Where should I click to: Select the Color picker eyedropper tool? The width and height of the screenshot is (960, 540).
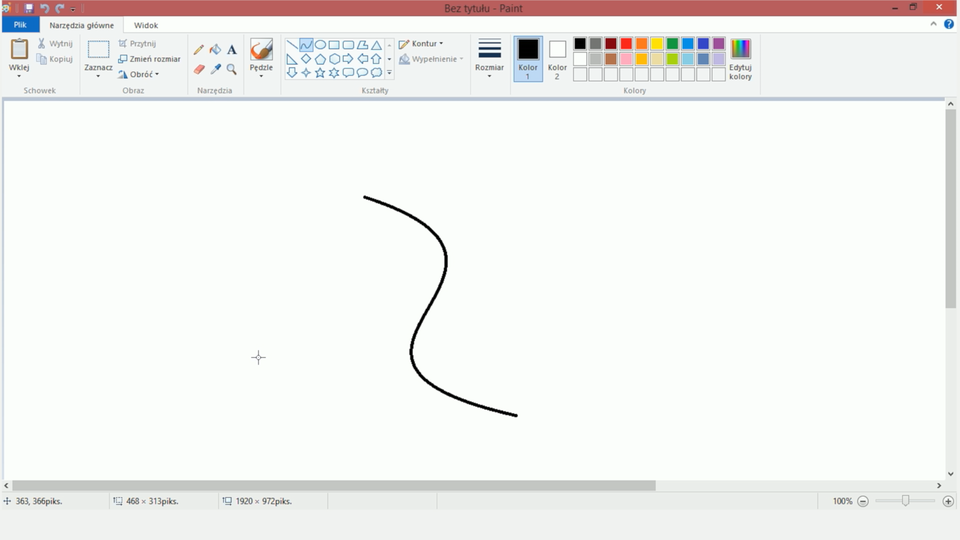(x=216, y=69)
